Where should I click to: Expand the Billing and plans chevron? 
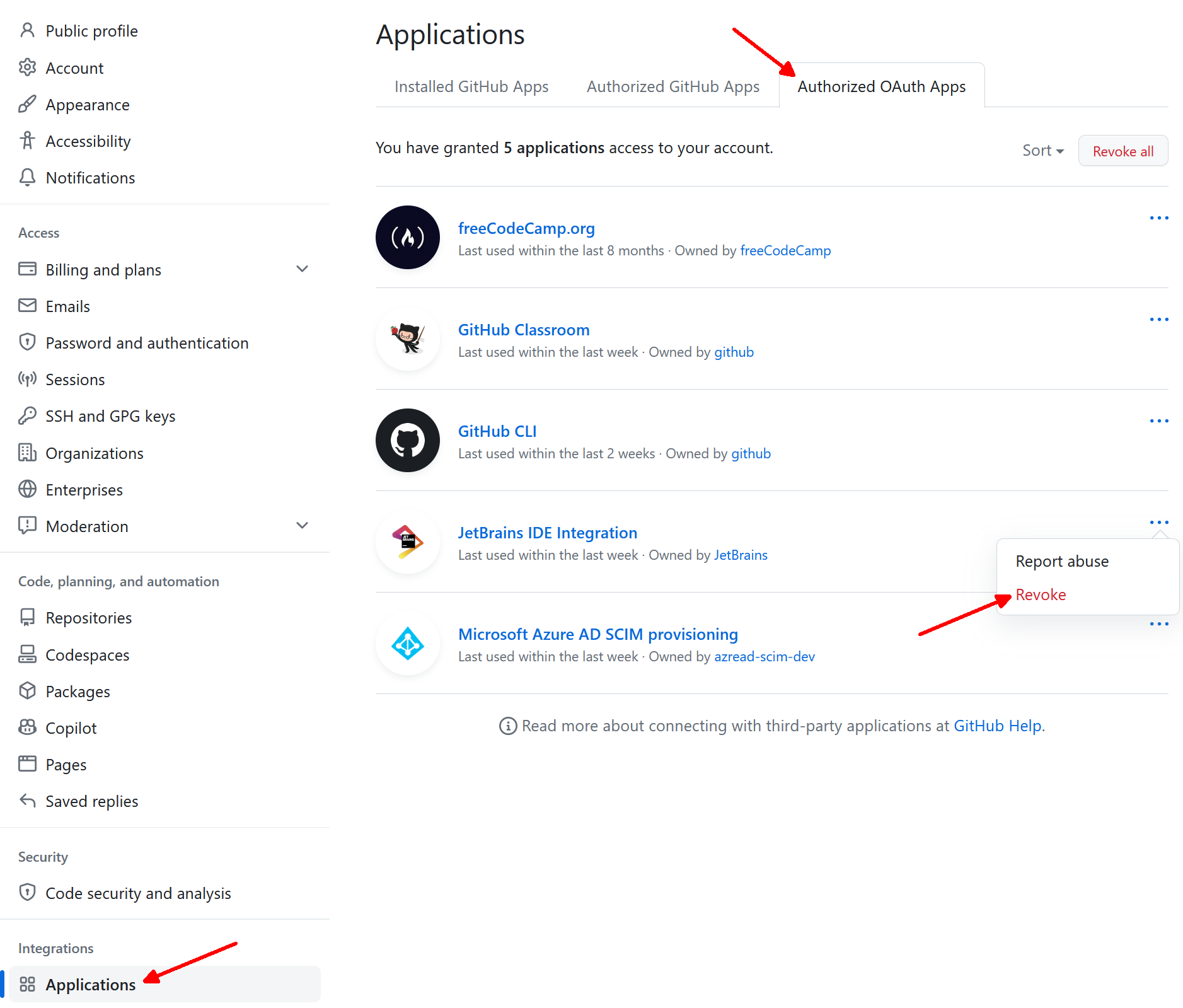303,269
